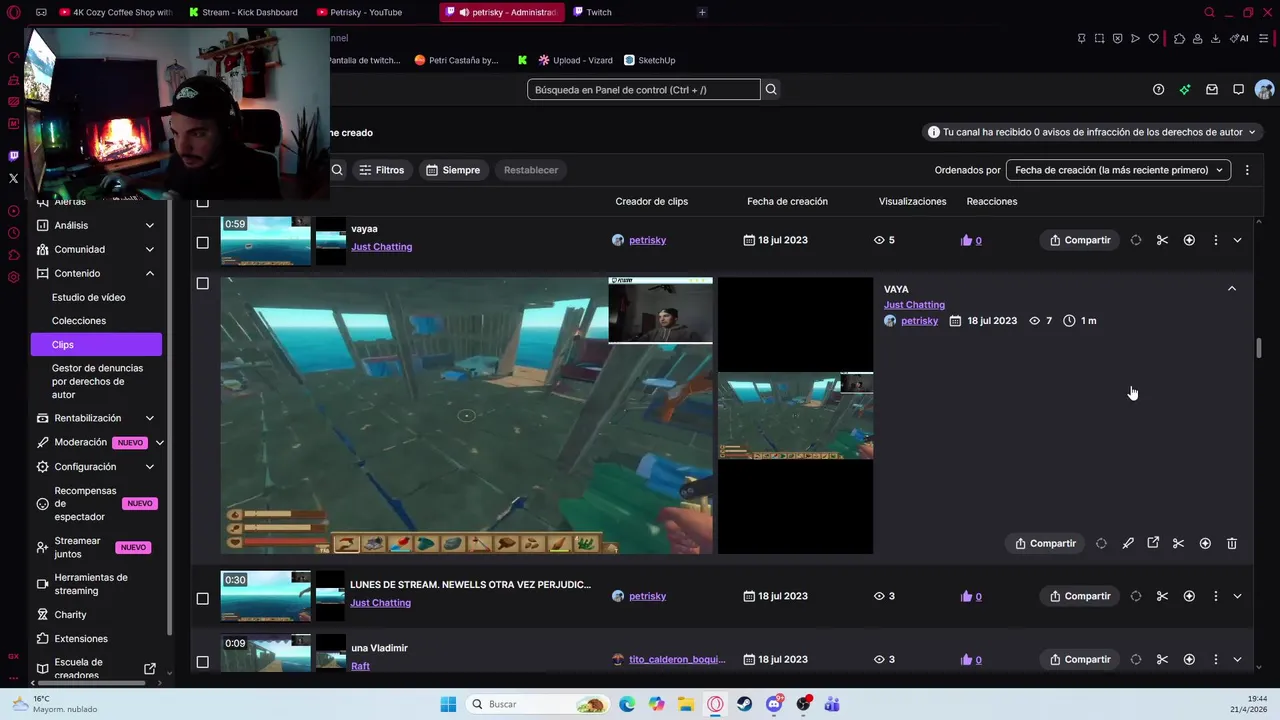
Task: Open una Vladimir clip more options
Action: tap(1215, 659)
